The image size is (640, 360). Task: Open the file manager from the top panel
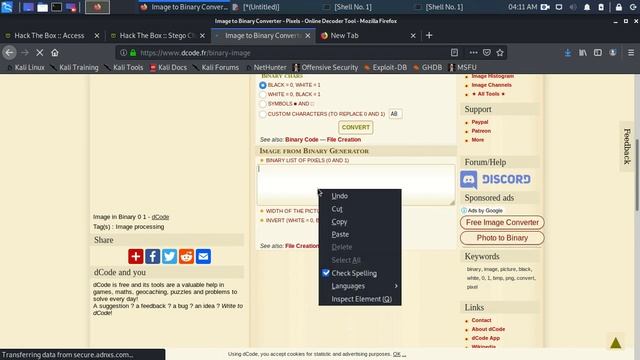[42, 7]
